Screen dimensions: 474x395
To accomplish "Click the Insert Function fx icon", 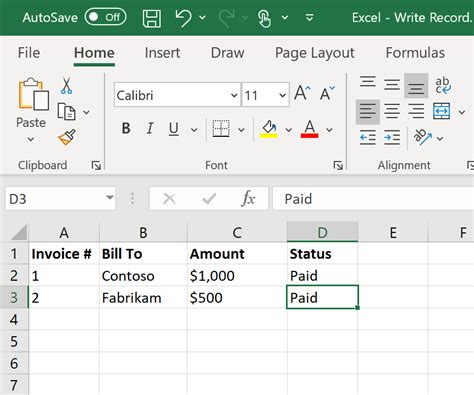I will coord(248,199).
